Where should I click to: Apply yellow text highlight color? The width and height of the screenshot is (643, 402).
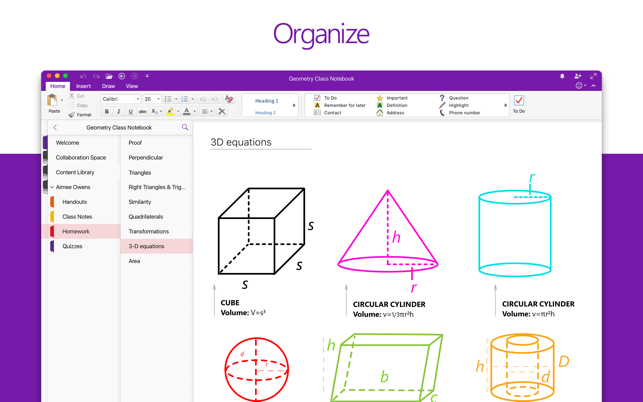point(170,112)
